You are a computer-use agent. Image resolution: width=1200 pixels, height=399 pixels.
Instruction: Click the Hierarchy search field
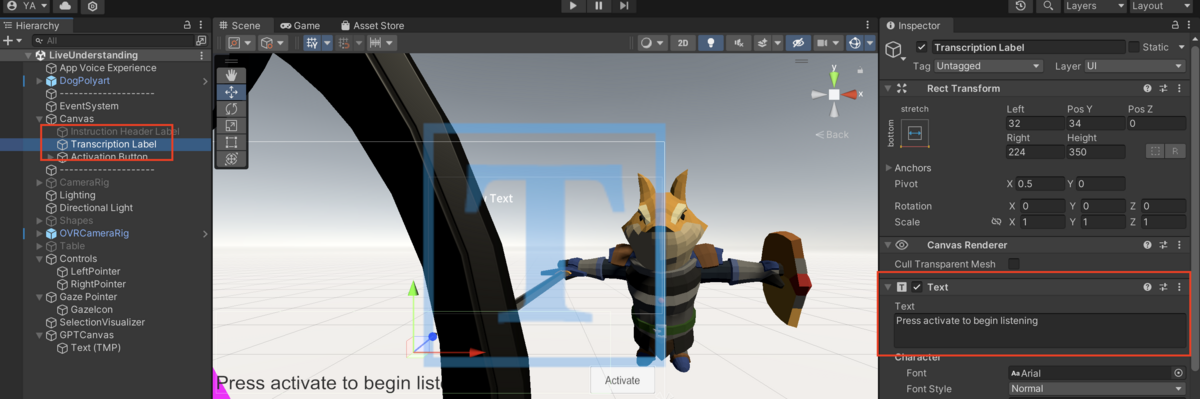click(x=114, y=41)
